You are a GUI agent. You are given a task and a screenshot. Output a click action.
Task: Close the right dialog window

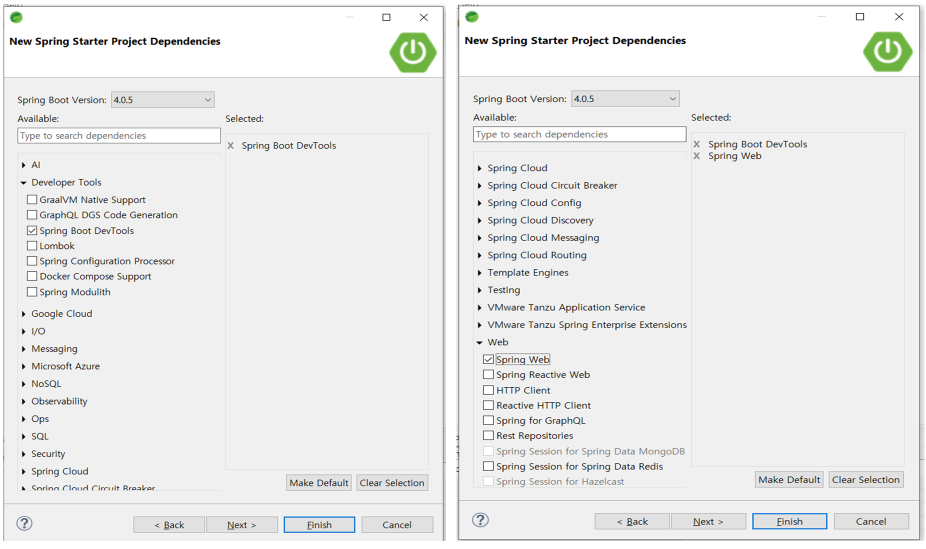click(x=899, y=17)
